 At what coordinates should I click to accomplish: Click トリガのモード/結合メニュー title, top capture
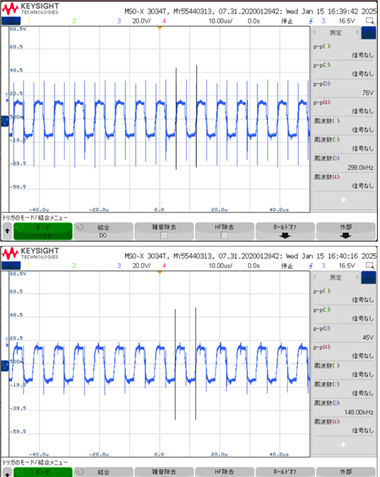(35, 217)
